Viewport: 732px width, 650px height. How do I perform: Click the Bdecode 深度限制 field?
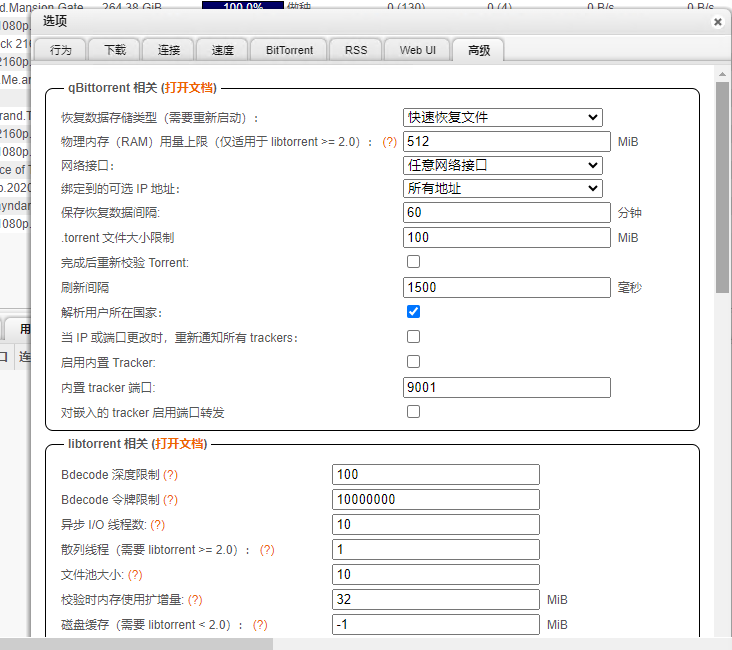click(x=436, y=474)
